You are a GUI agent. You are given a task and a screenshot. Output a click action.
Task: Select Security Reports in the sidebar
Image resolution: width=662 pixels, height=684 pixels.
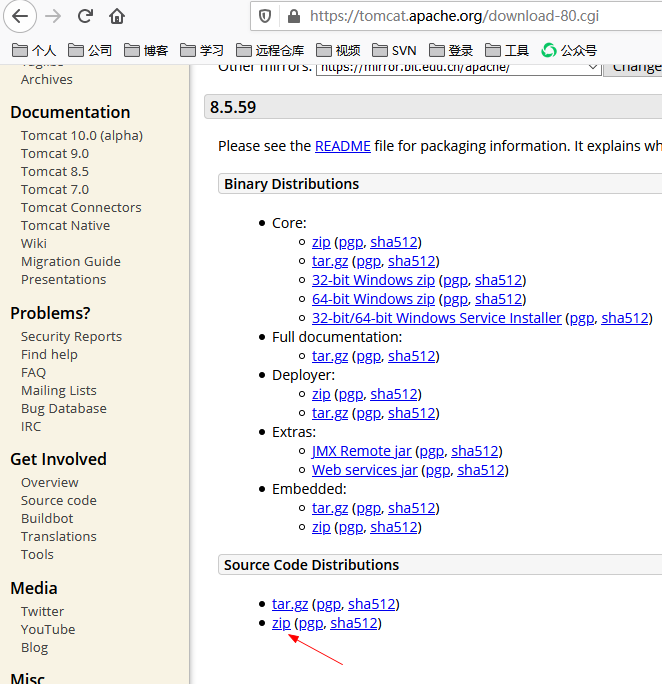pyautogui.click(x=71, y=337)
